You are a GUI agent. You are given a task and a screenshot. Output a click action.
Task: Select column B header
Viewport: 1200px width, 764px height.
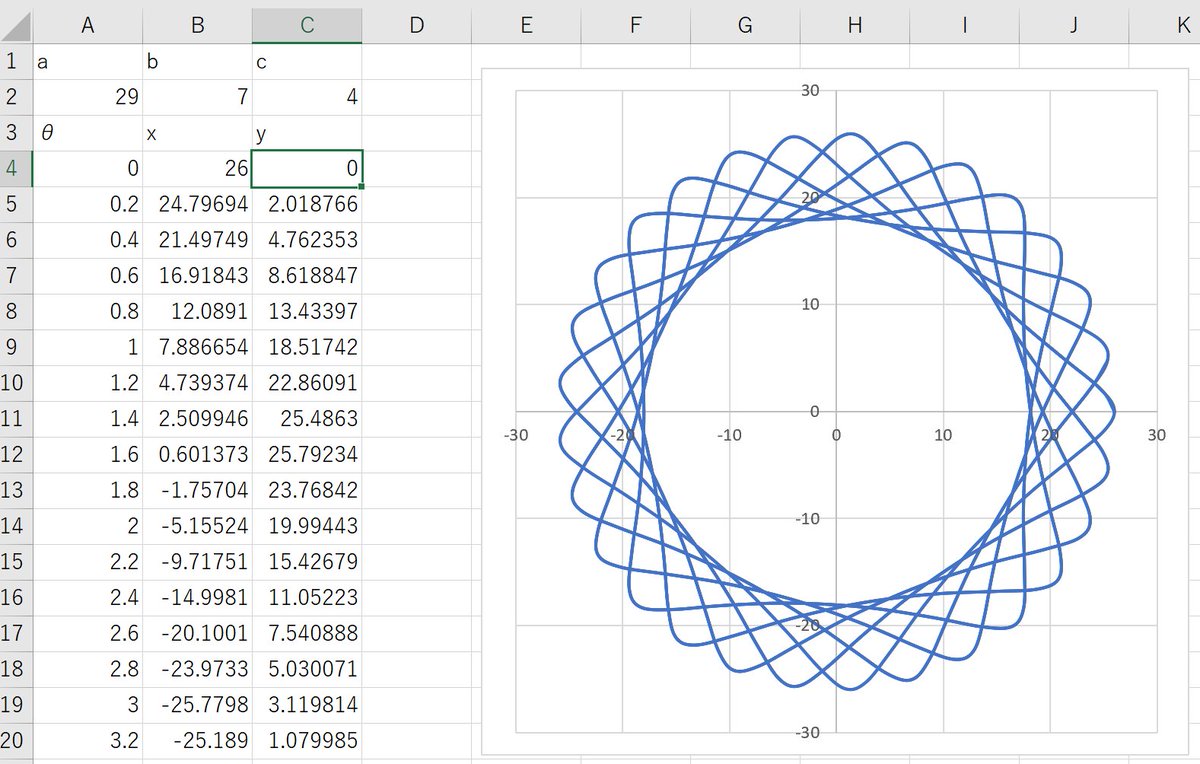point(198,26)
